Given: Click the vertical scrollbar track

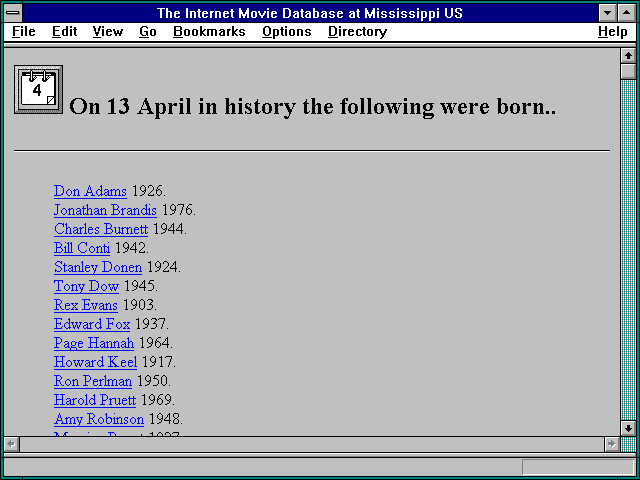Looking at the screenshot, I should pyautogui.click(x=628, y=250).
